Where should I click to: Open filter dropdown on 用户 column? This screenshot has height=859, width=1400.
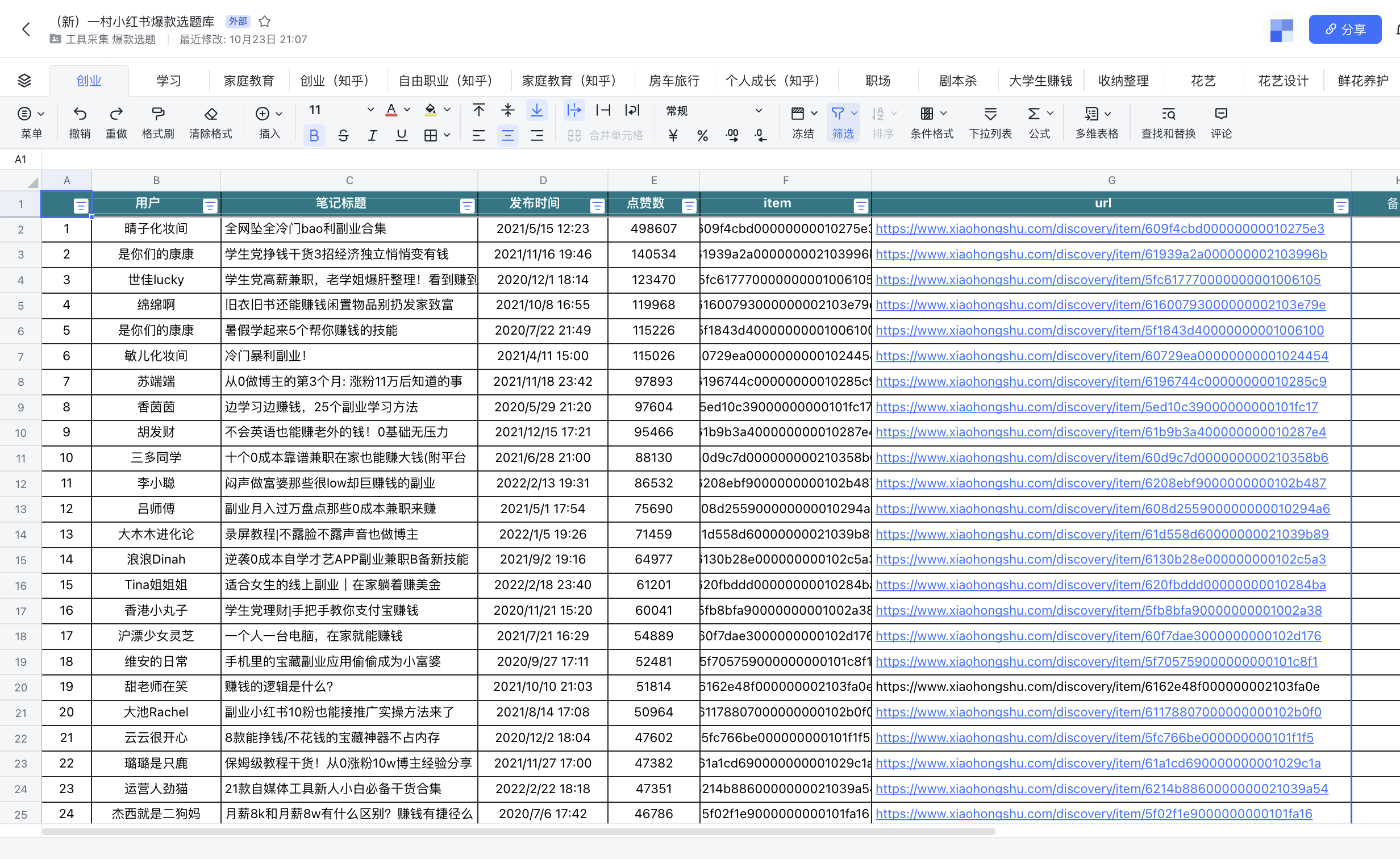210,206
